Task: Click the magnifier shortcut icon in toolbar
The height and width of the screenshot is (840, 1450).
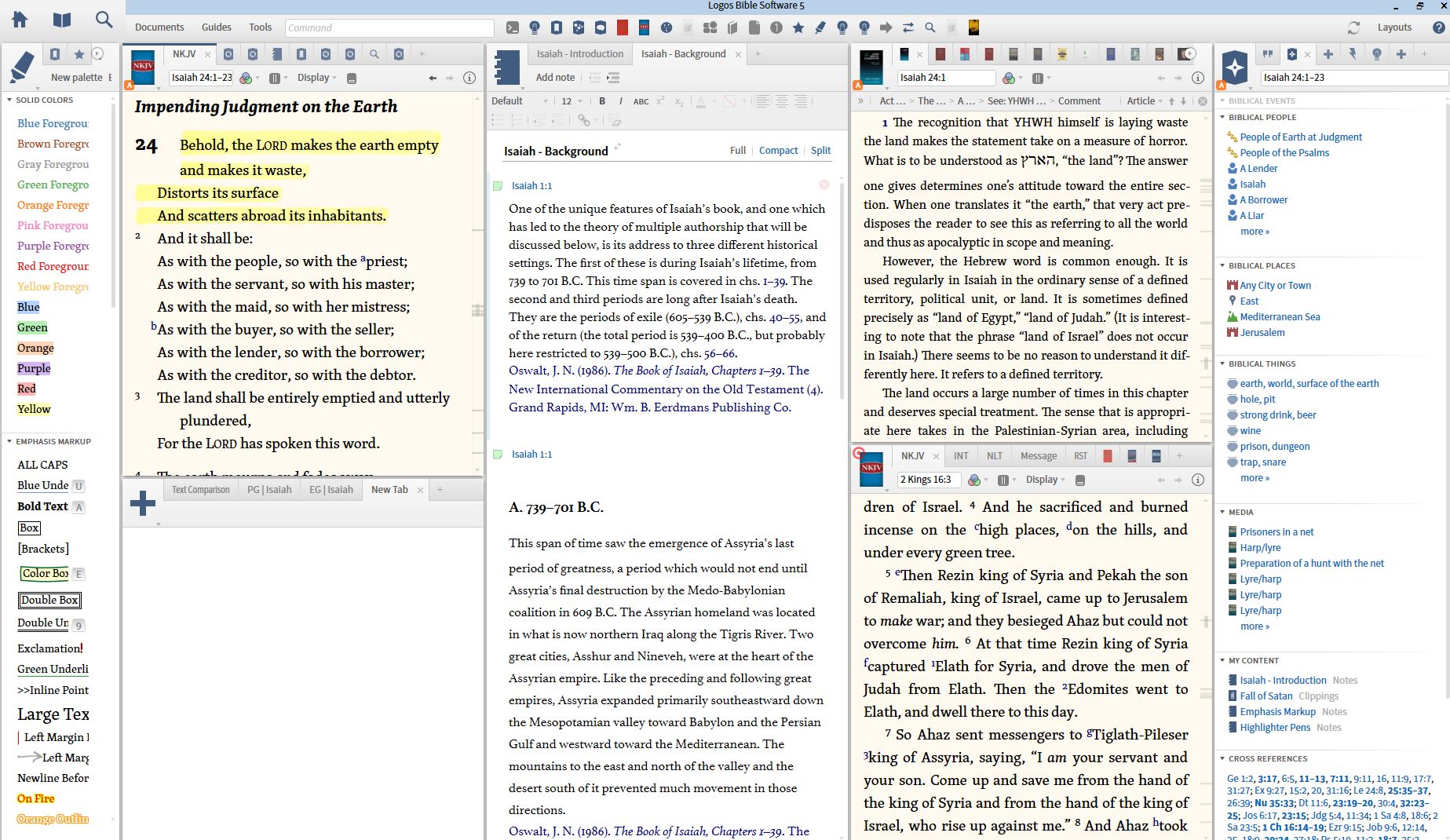Action: coord(930,27)
